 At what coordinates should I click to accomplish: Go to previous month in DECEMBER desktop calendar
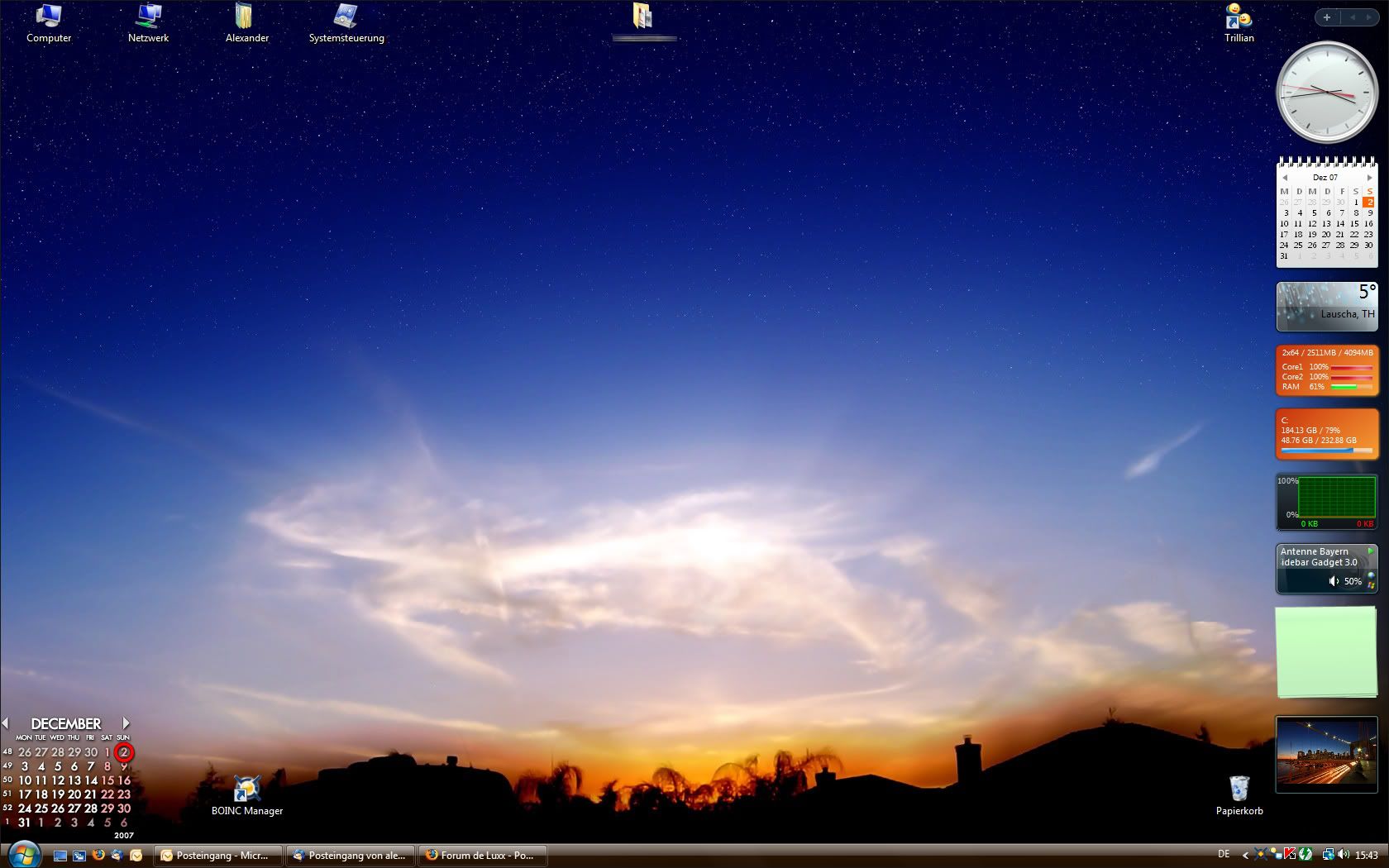tap(6, 723)
